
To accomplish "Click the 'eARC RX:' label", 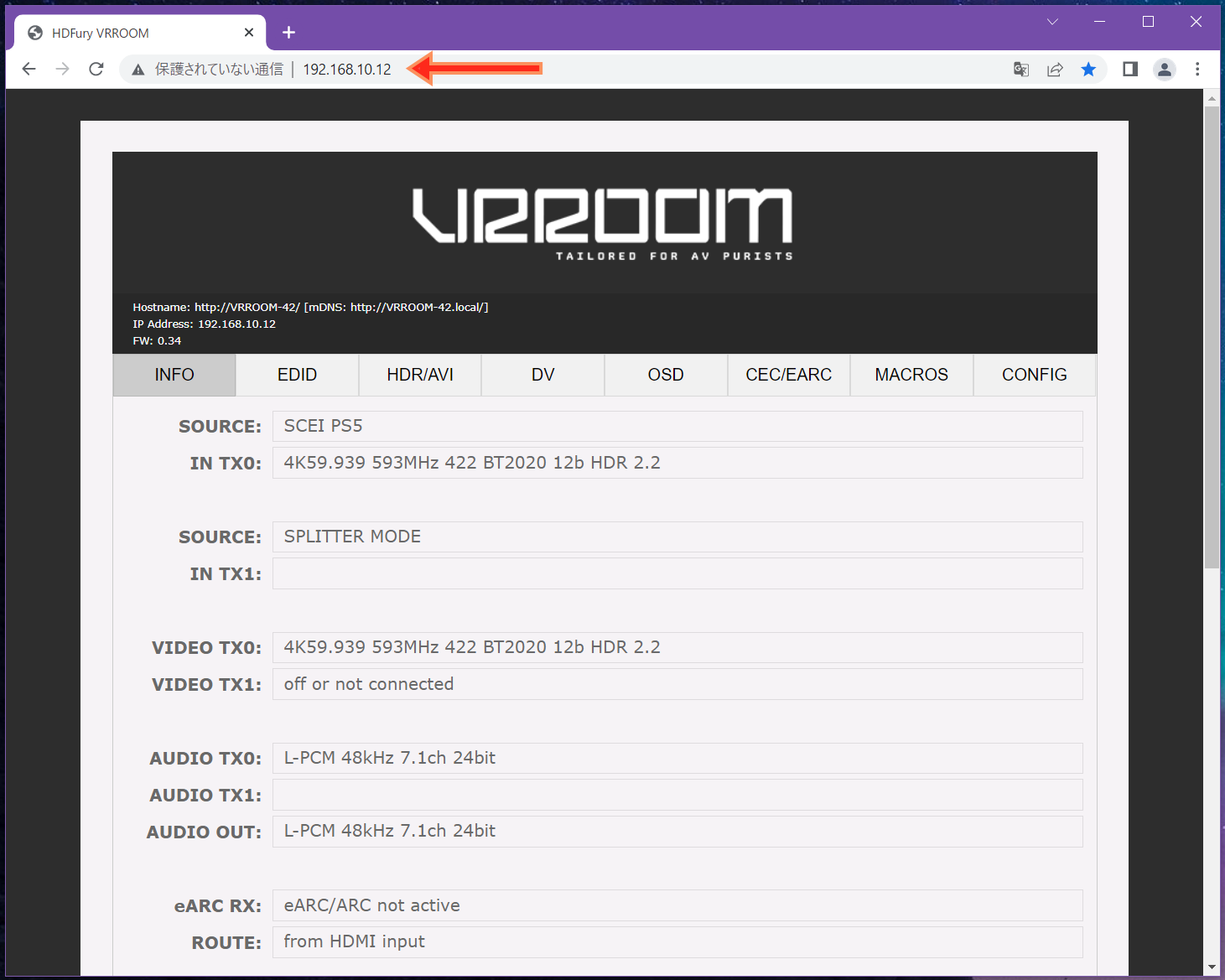I will click(x=218, y=905).
